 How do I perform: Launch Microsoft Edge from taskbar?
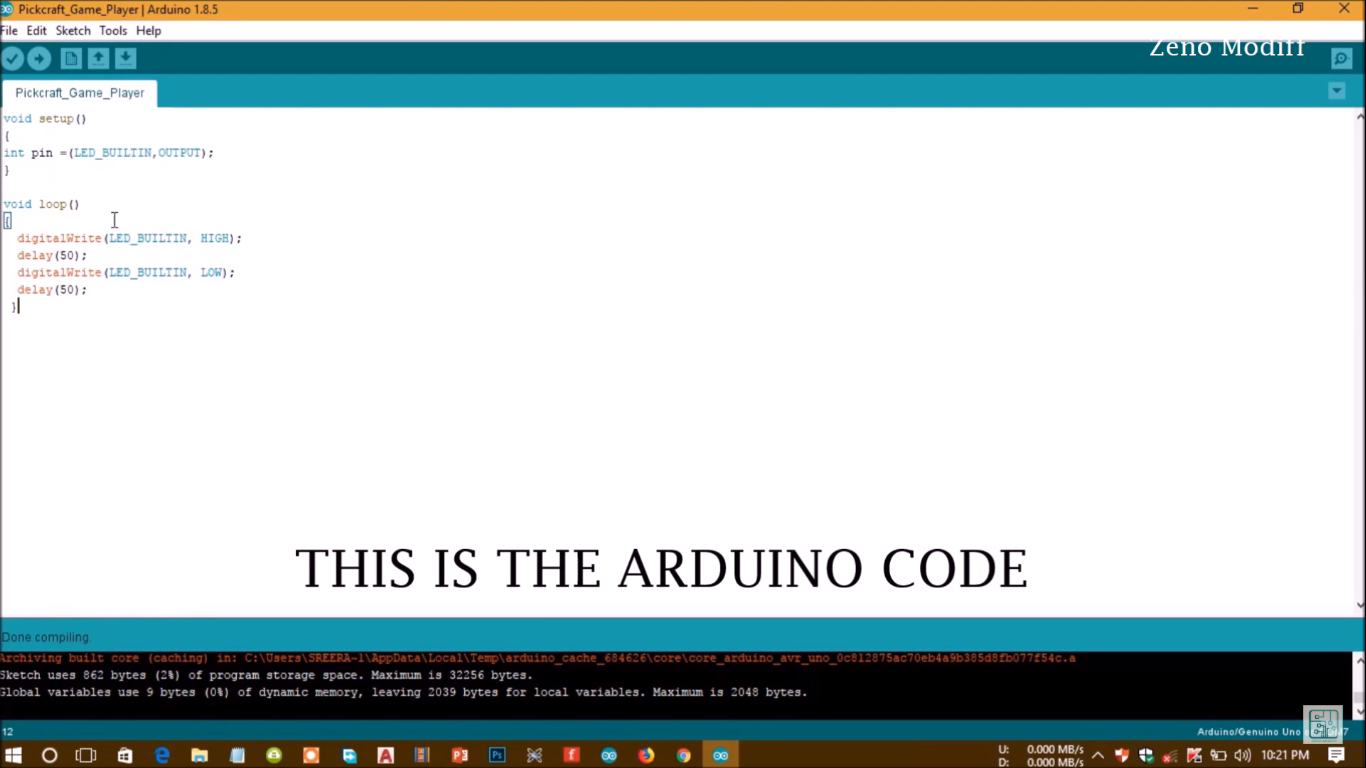162,755
